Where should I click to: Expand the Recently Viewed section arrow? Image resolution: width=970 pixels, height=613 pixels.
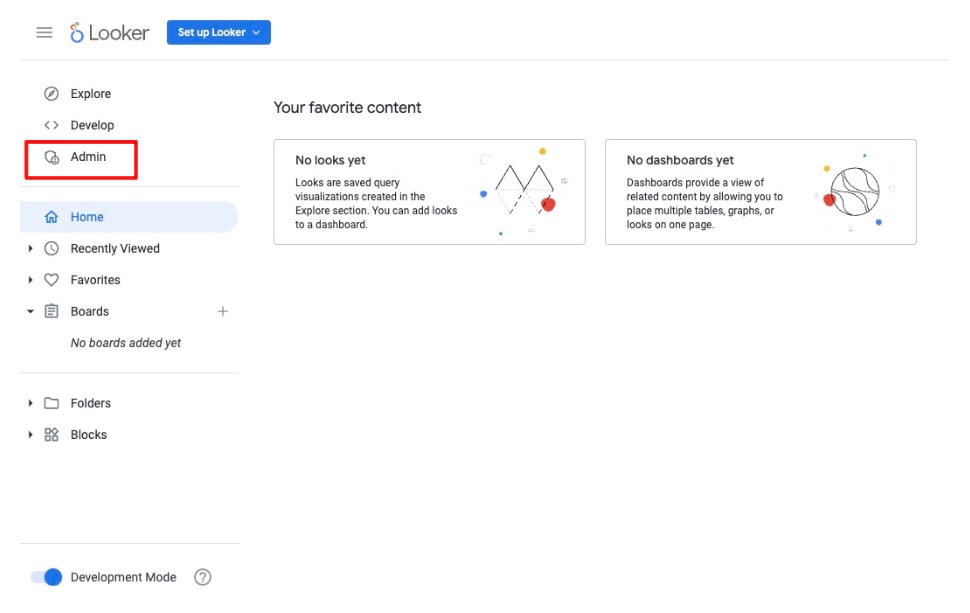pos(30,248)
